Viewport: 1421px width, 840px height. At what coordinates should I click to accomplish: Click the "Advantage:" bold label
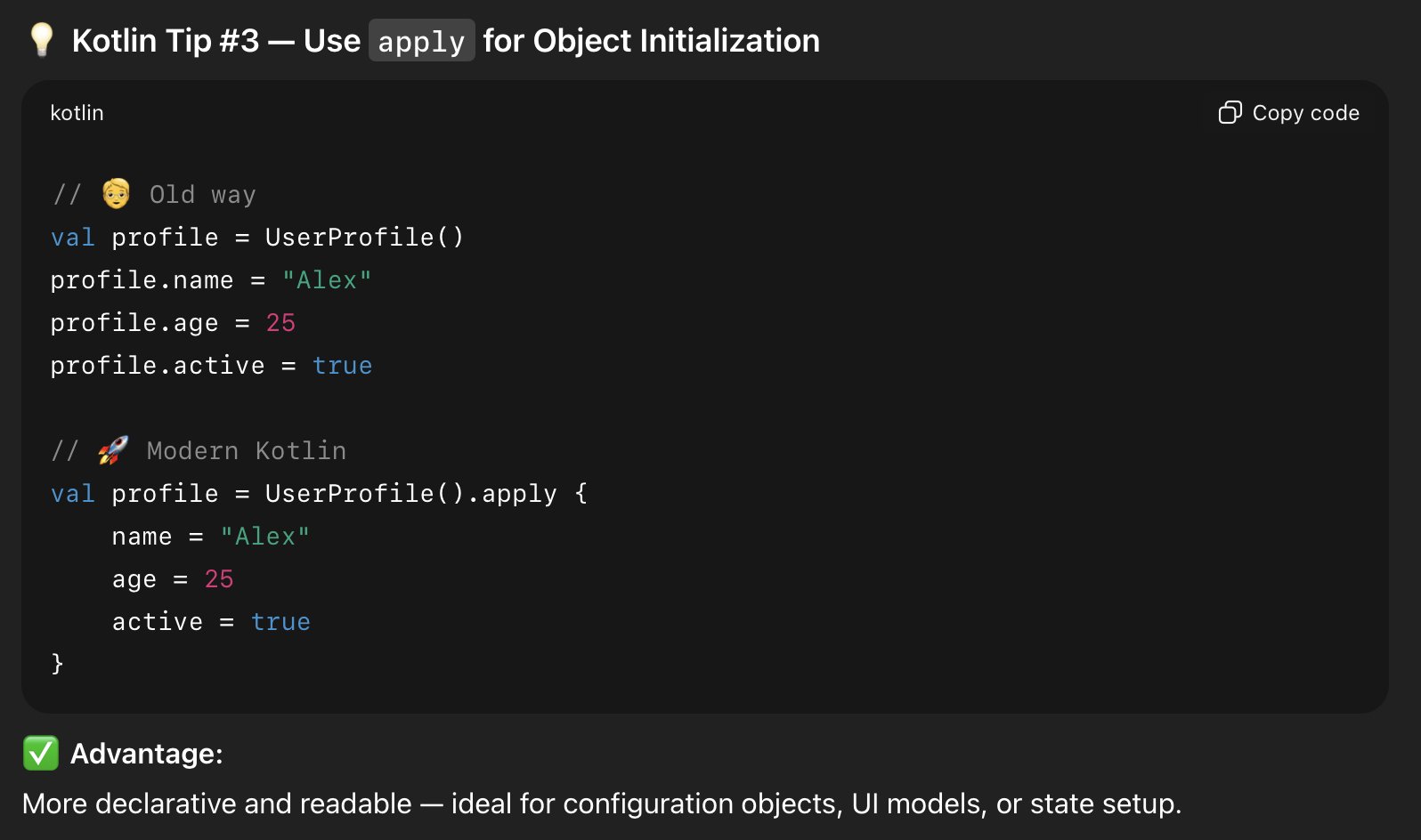coord(147,754)
